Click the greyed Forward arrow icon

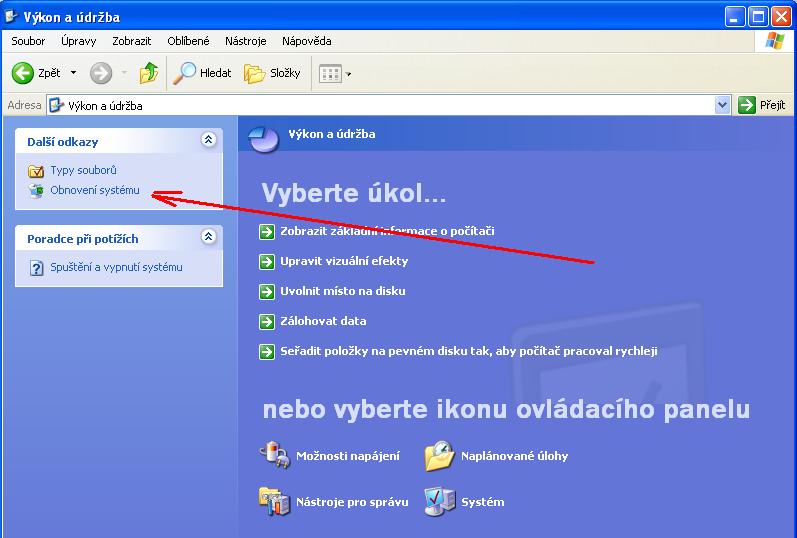click(x=101, y=73)
